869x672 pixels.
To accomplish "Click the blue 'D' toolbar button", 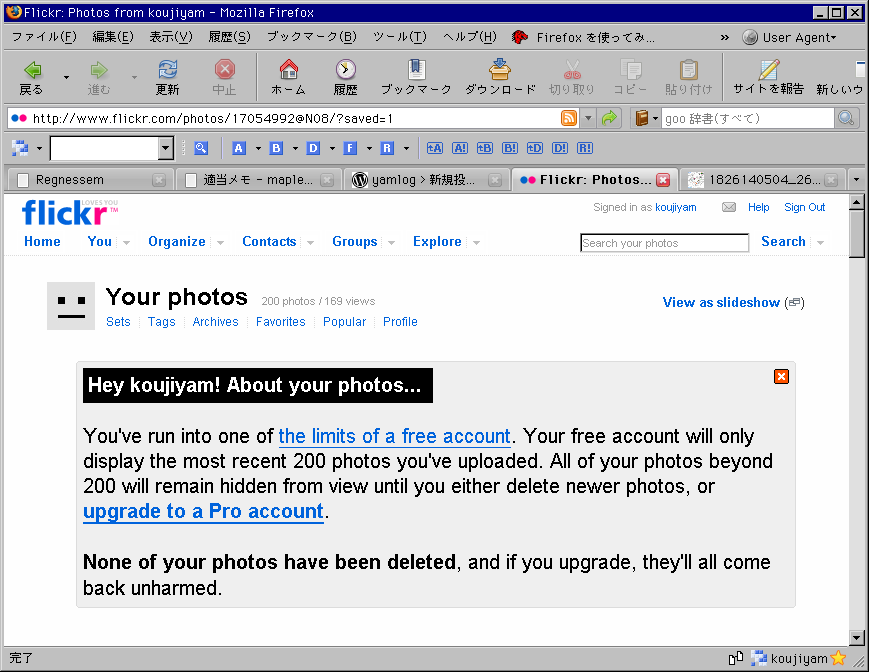I will coord(313,148).
